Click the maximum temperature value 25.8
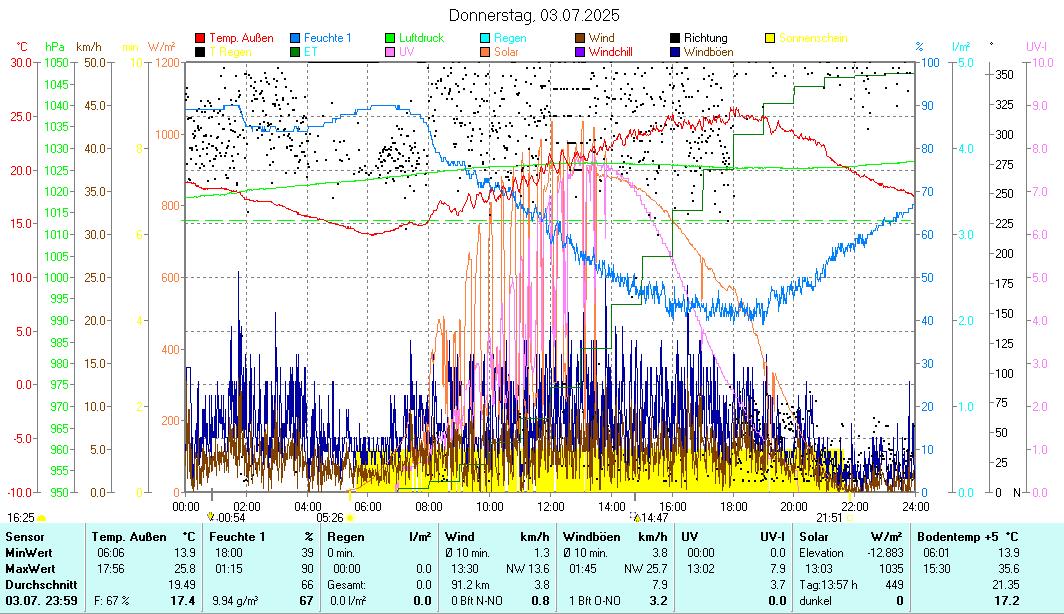1064x614 pixels. (x=185, y=569)
